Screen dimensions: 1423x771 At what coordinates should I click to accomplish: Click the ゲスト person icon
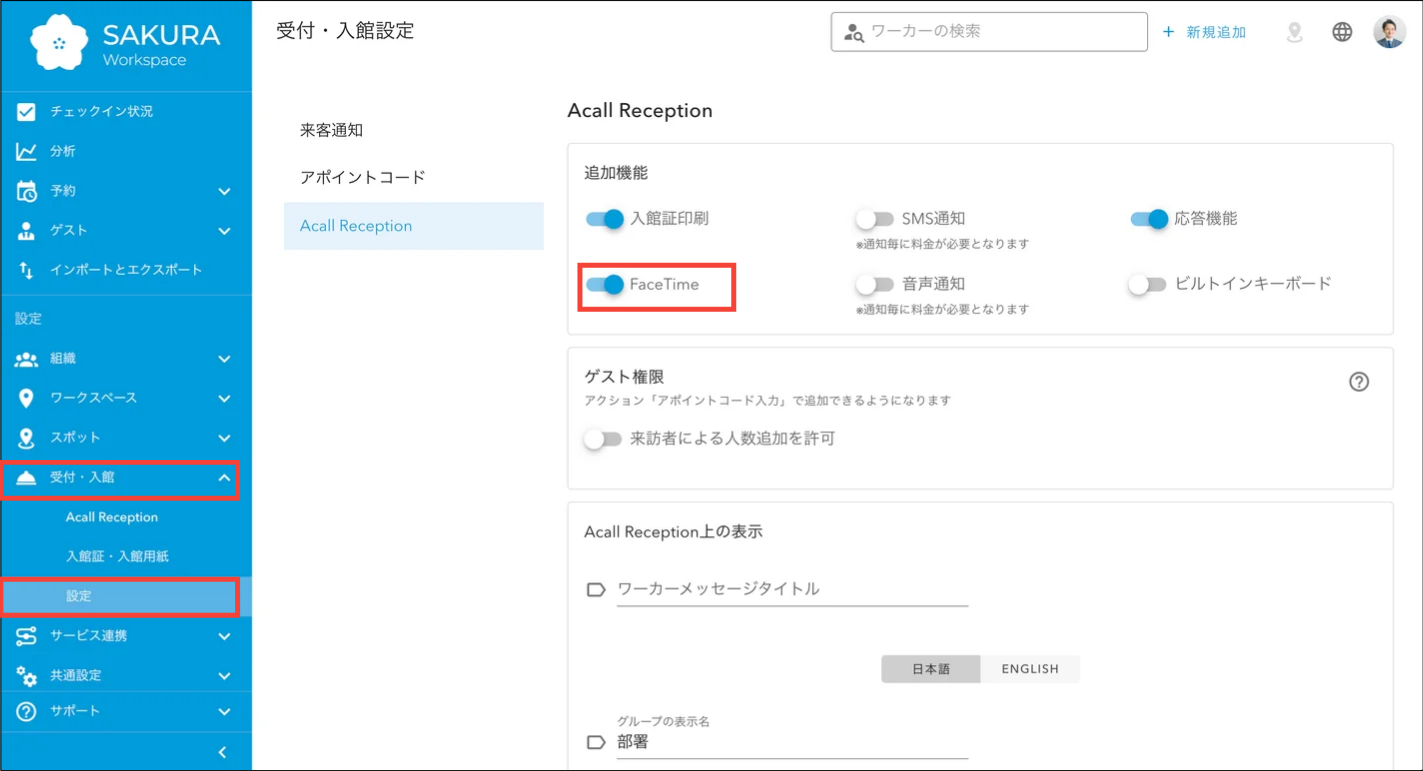click(26, 230)
